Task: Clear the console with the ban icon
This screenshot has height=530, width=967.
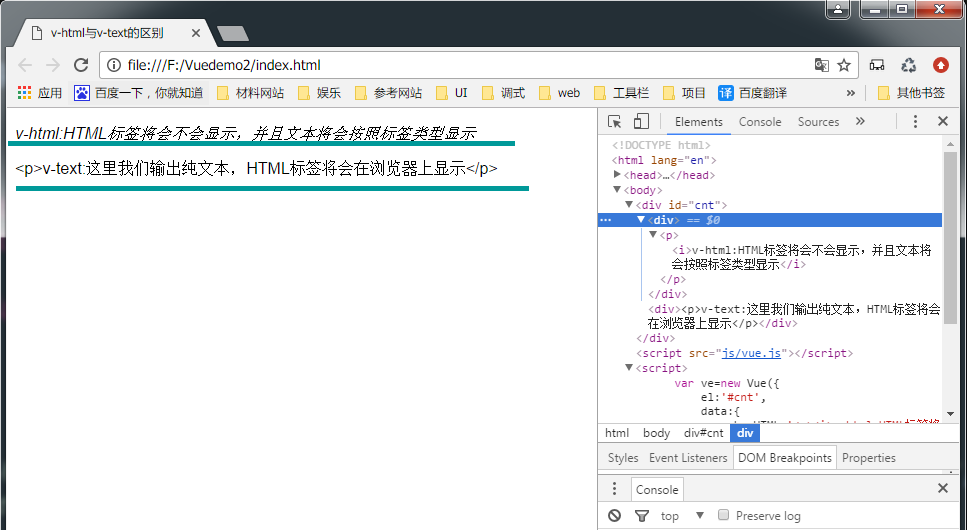Action: coord(614,516)
